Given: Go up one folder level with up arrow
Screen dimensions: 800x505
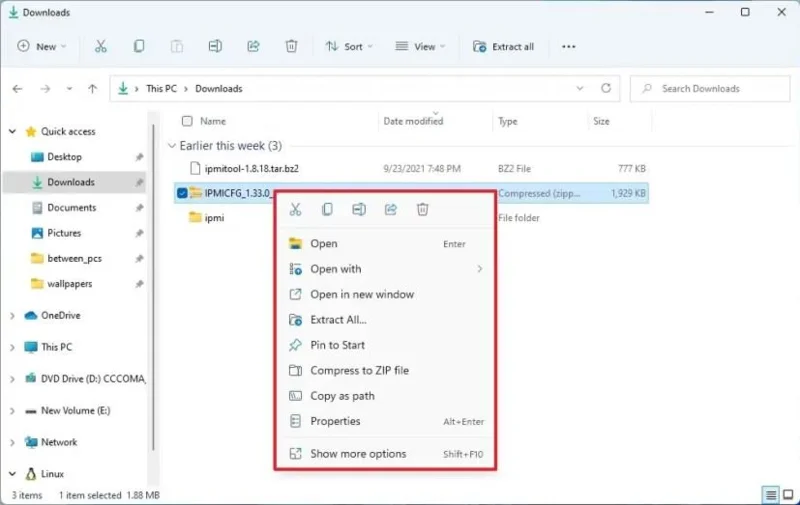Looking at the screenshot, I should [x=92, y=89].
